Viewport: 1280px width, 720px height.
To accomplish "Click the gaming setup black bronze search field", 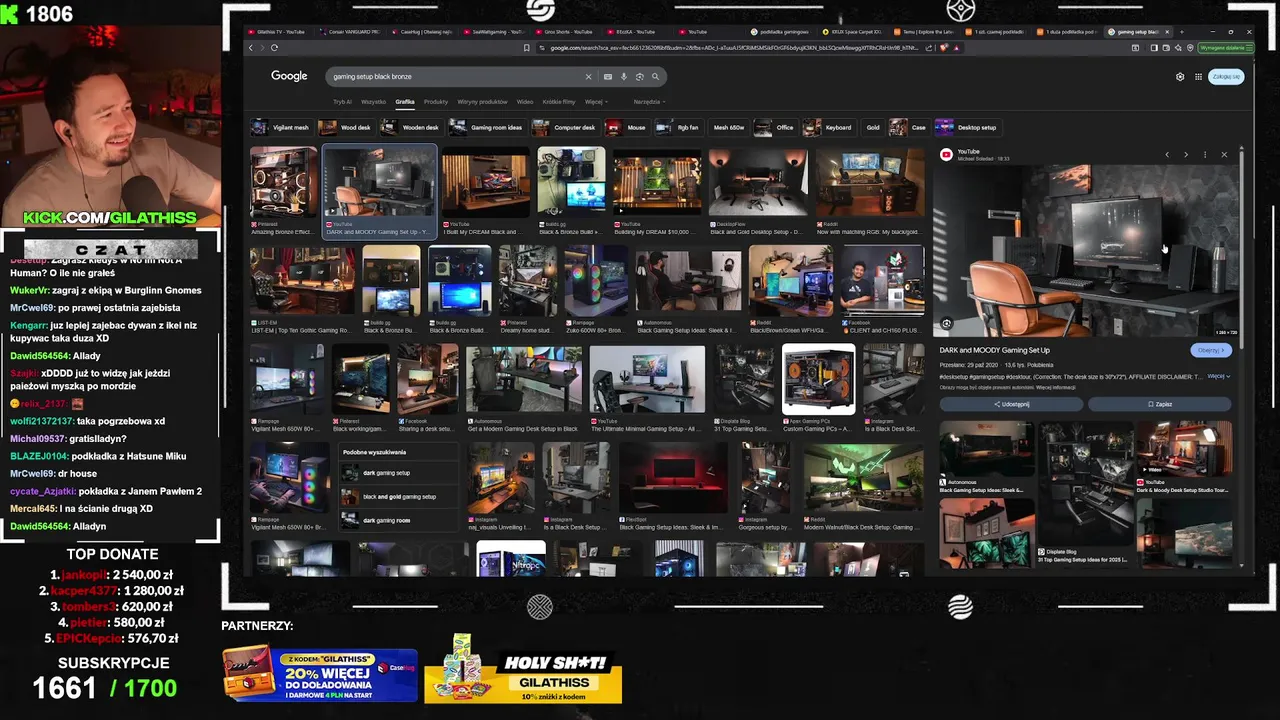I will [455, 76].
